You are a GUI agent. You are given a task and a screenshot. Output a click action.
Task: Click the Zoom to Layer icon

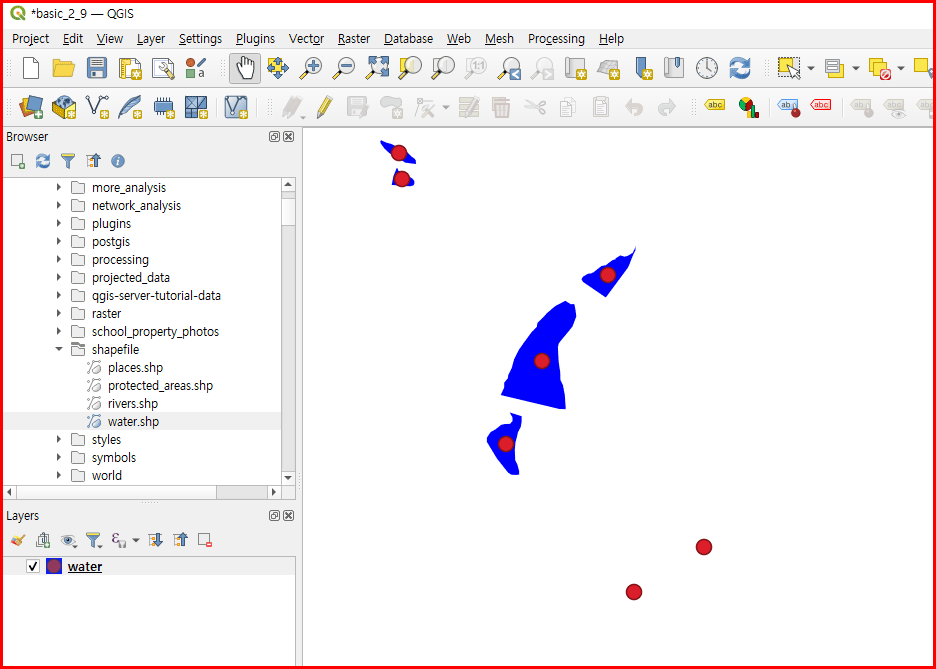point(444,68)
